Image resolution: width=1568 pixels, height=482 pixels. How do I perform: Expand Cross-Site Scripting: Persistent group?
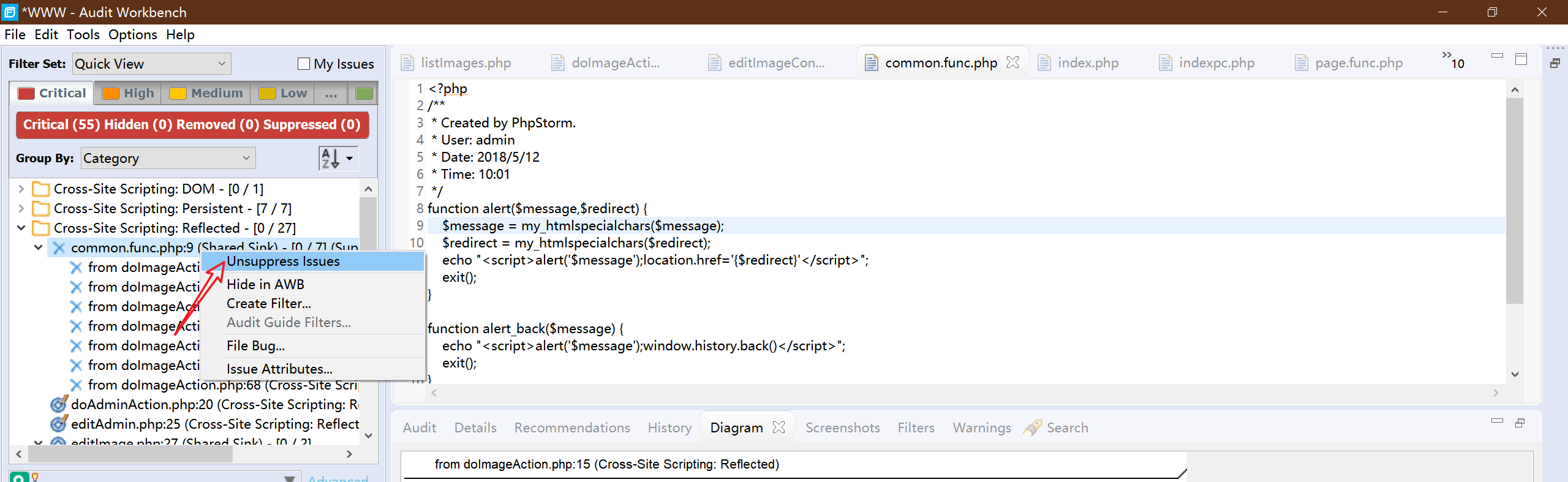pos(21,208)
